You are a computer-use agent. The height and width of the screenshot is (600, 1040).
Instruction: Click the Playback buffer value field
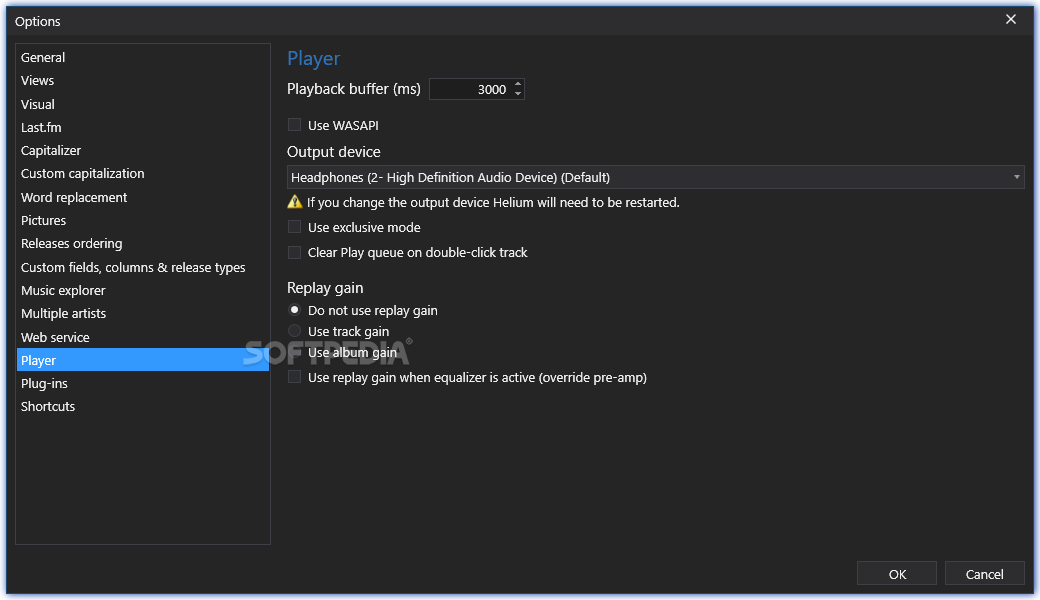pos(470,90)
